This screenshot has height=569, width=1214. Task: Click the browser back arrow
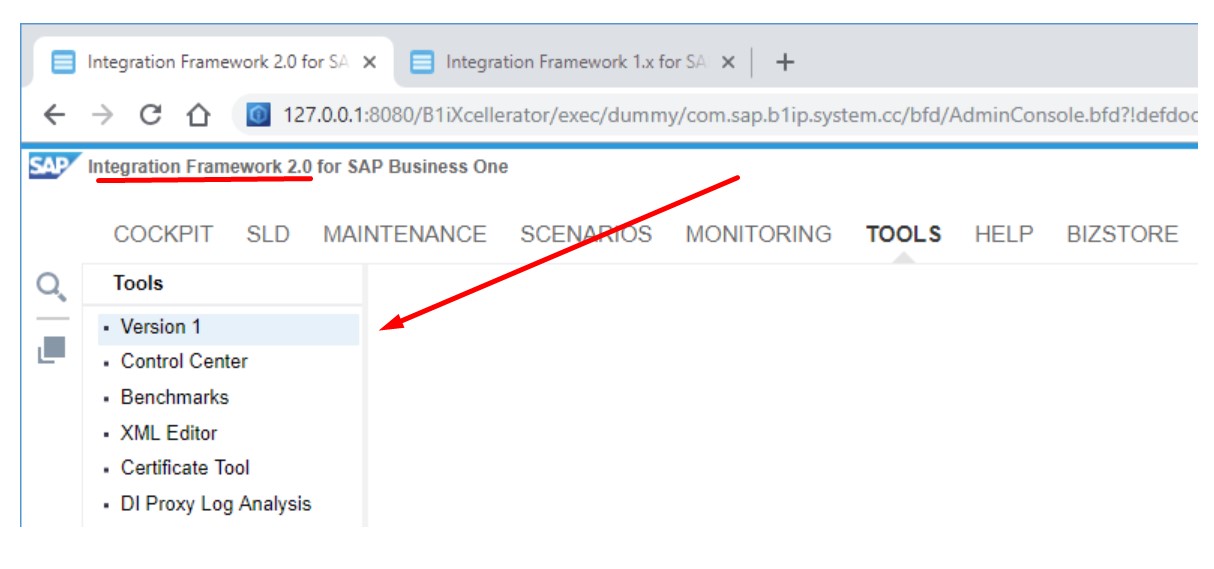[x=54, y=115]
